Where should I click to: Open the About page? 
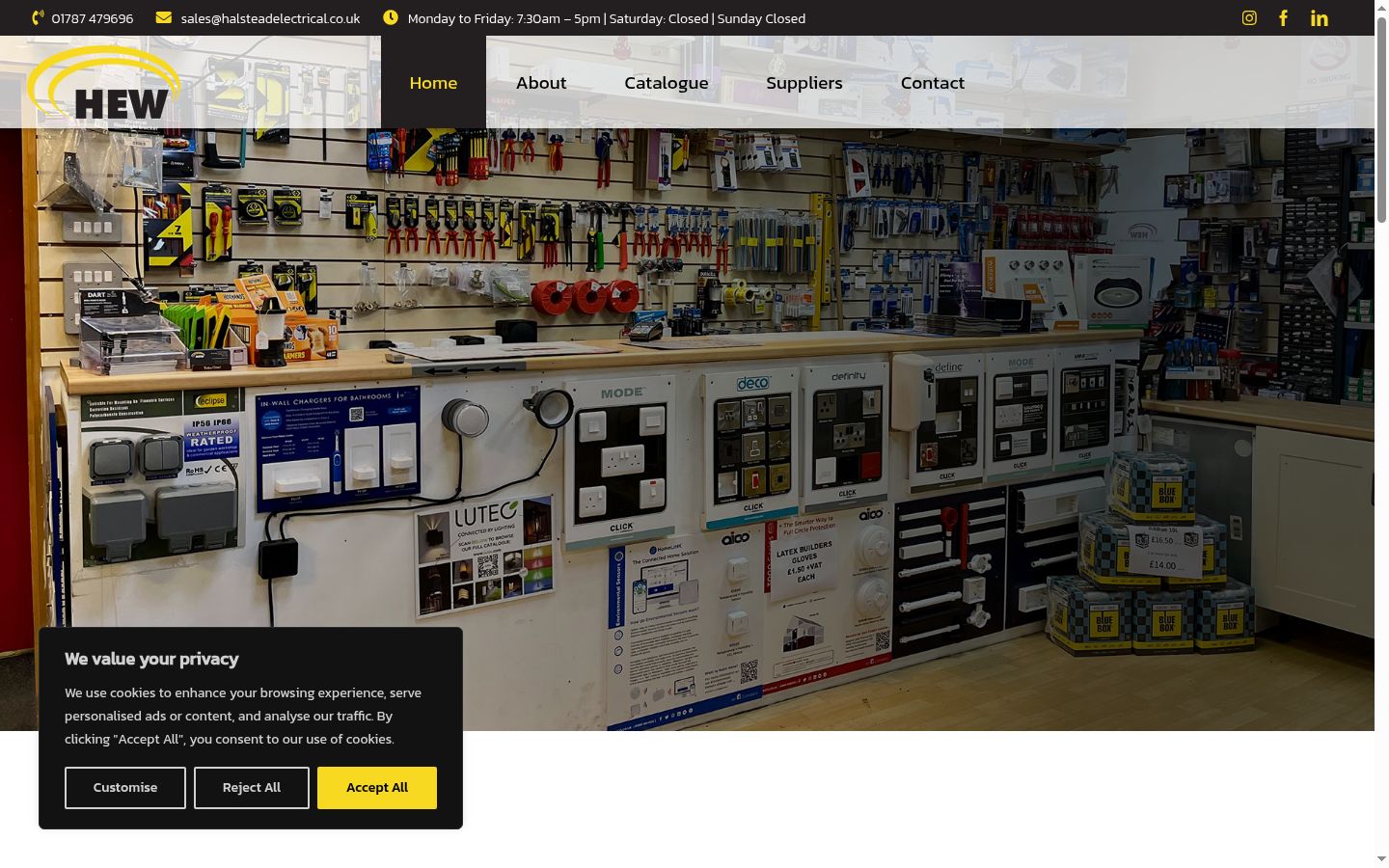(541, 83)
